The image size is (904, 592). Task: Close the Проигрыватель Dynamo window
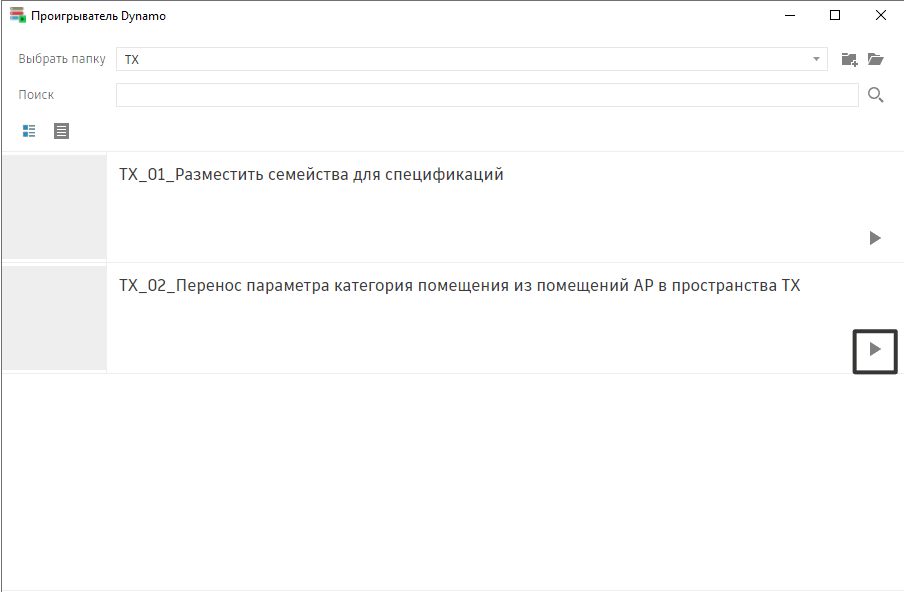point(880,16)
